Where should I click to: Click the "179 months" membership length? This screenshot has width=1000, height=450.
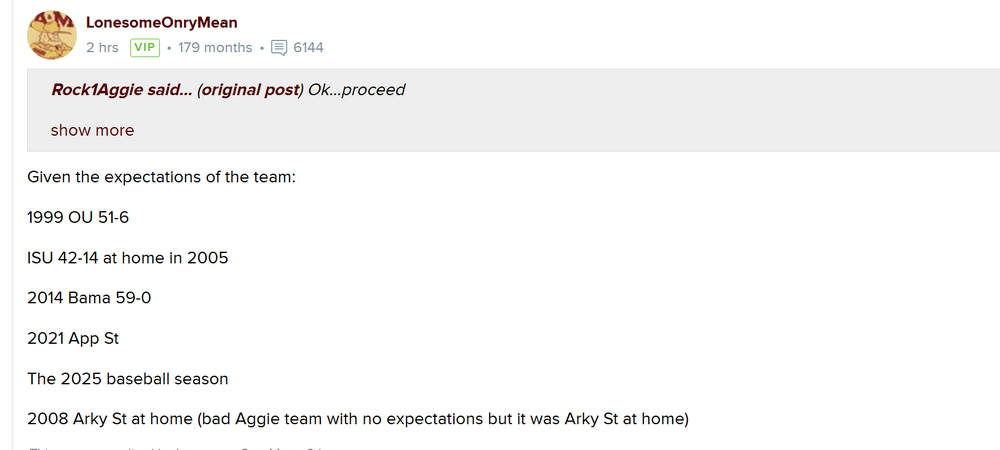215,47
